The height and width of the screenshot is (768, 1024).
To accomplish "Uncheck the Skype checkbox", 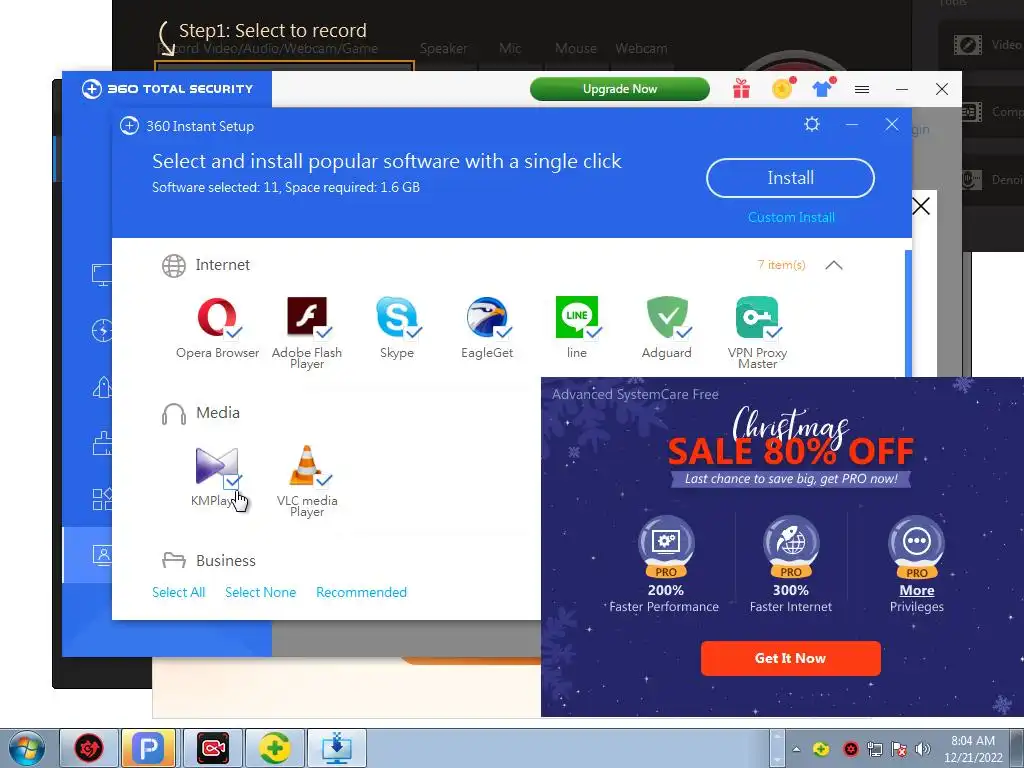I will coord(414,332).
